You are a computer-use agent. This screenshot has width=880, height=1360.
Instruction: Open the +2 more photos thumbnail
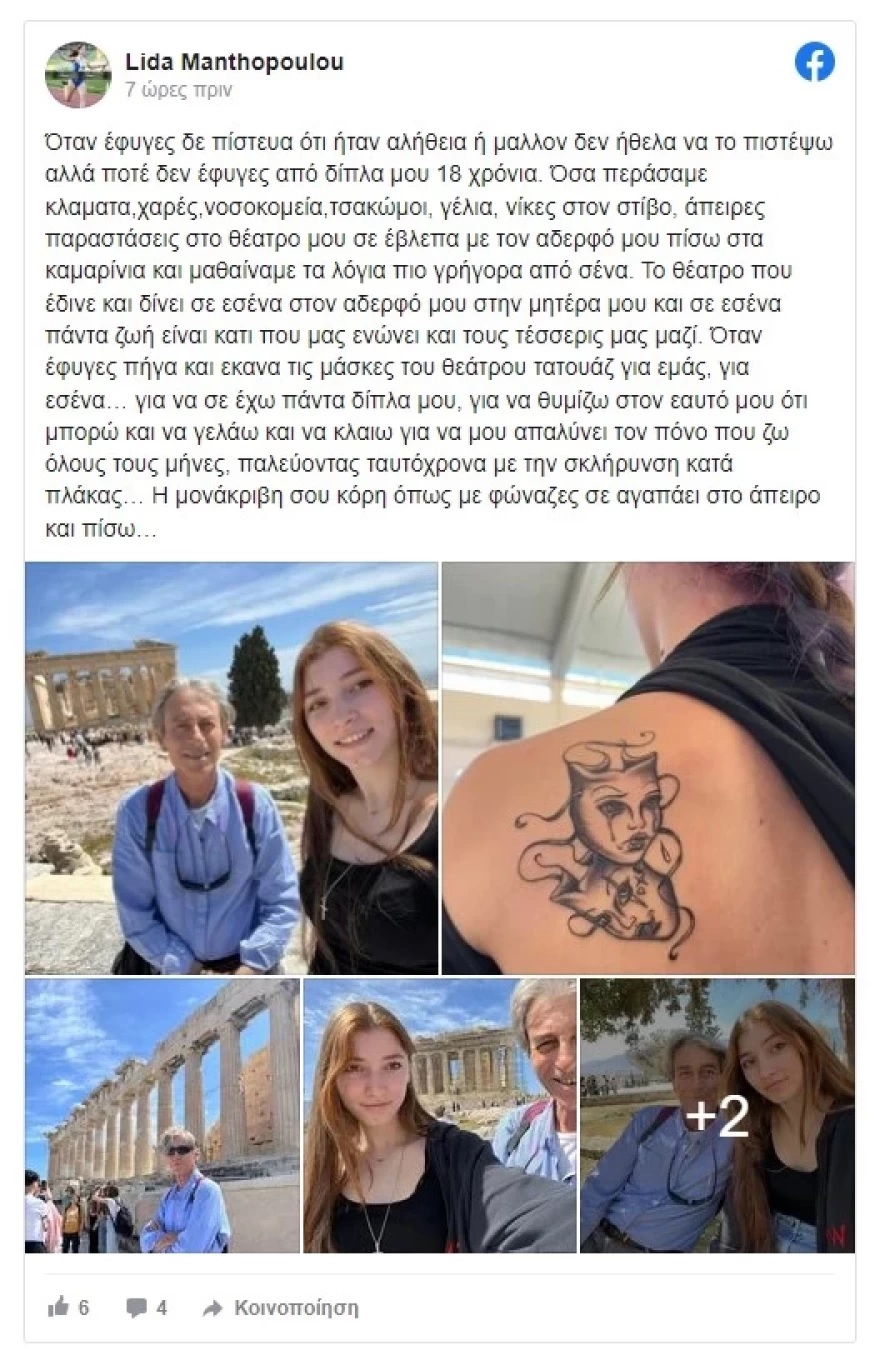[x=718, y=1115]
